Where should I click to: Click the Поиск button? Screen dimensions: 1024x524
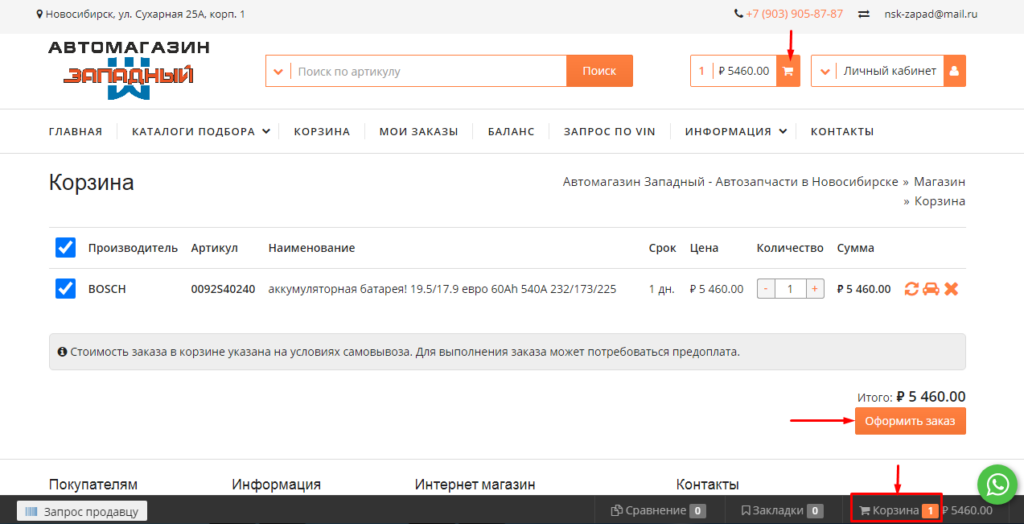click(x=600, y=71)
